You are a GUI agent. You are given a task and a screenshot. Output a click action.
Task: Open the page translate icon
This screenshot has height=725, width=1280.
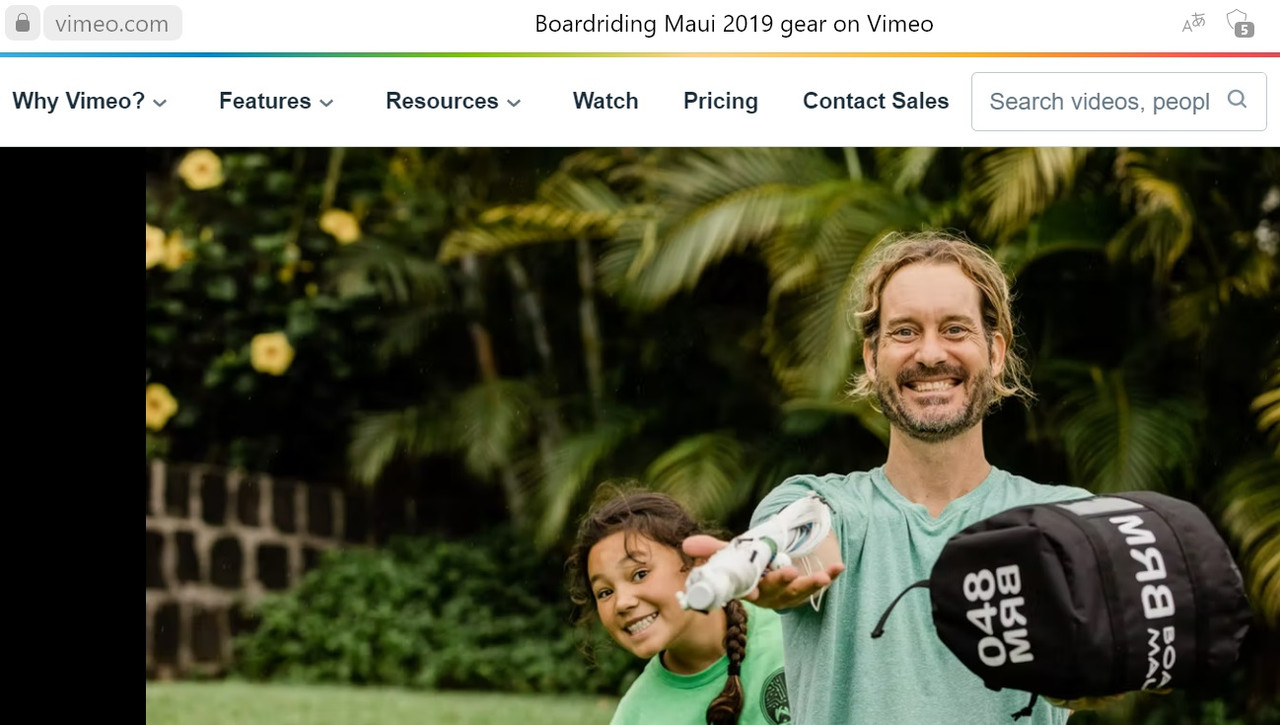[x=1194, y=23]
